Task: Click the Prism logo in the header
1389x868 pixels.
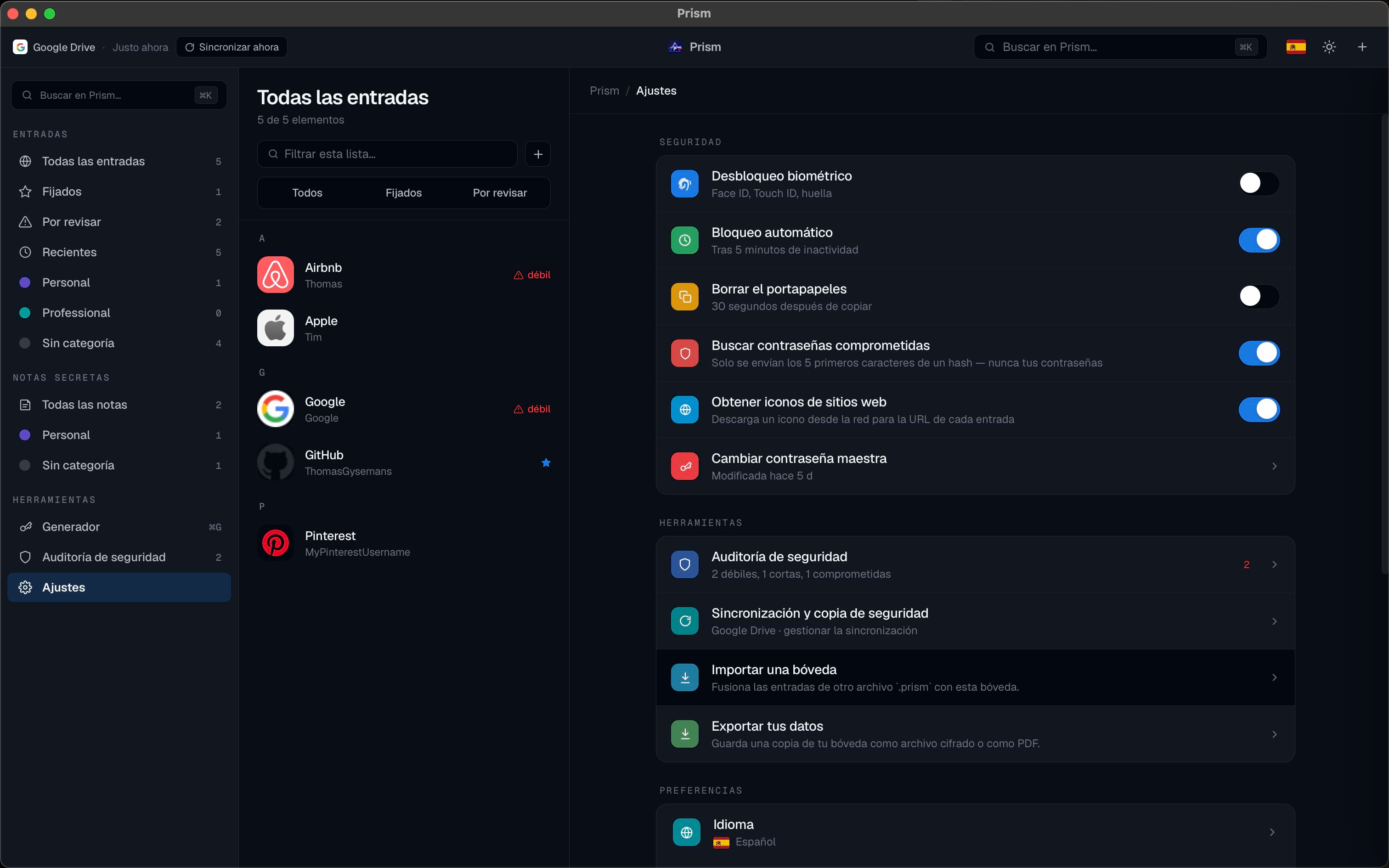Action: click(x=676, y=47)
